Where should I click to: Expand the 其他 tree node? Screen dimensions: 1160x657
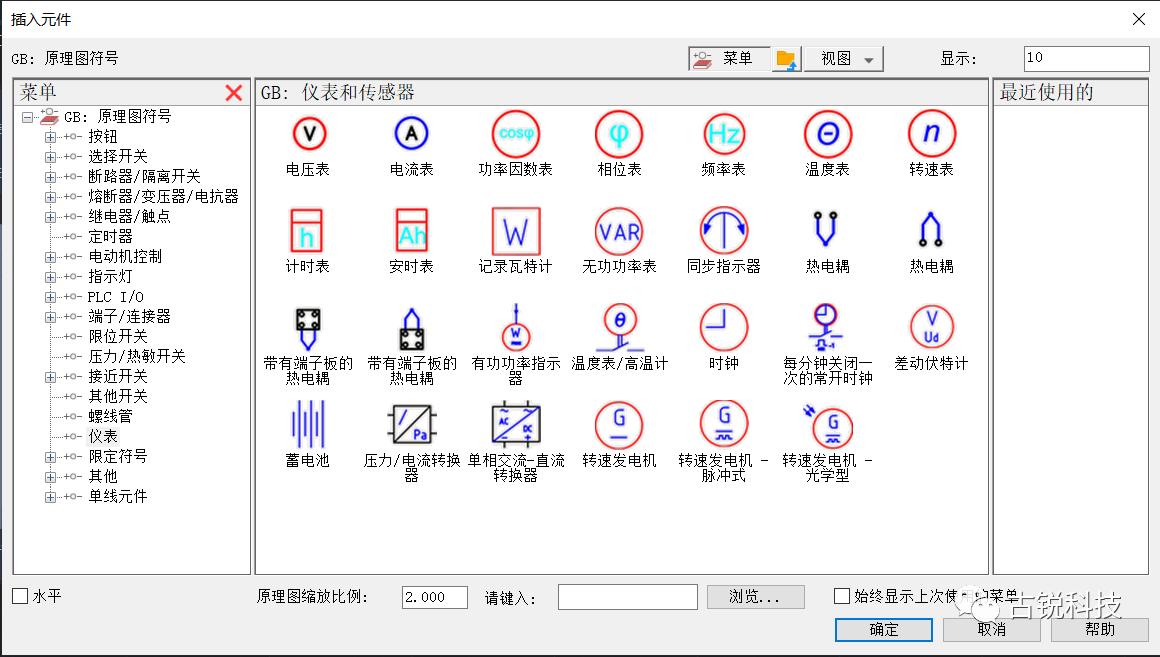coord(50,476)
